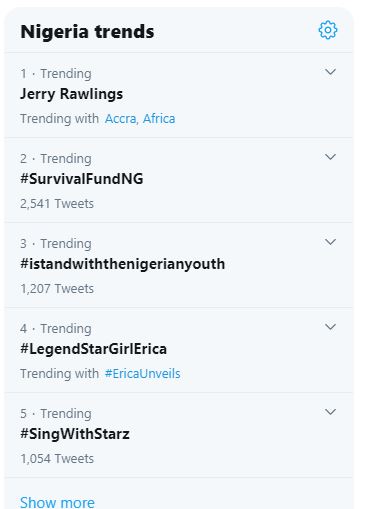Click the '1 · Trending' label
Viewport: 381px width, 509px height.
[56, 74]
